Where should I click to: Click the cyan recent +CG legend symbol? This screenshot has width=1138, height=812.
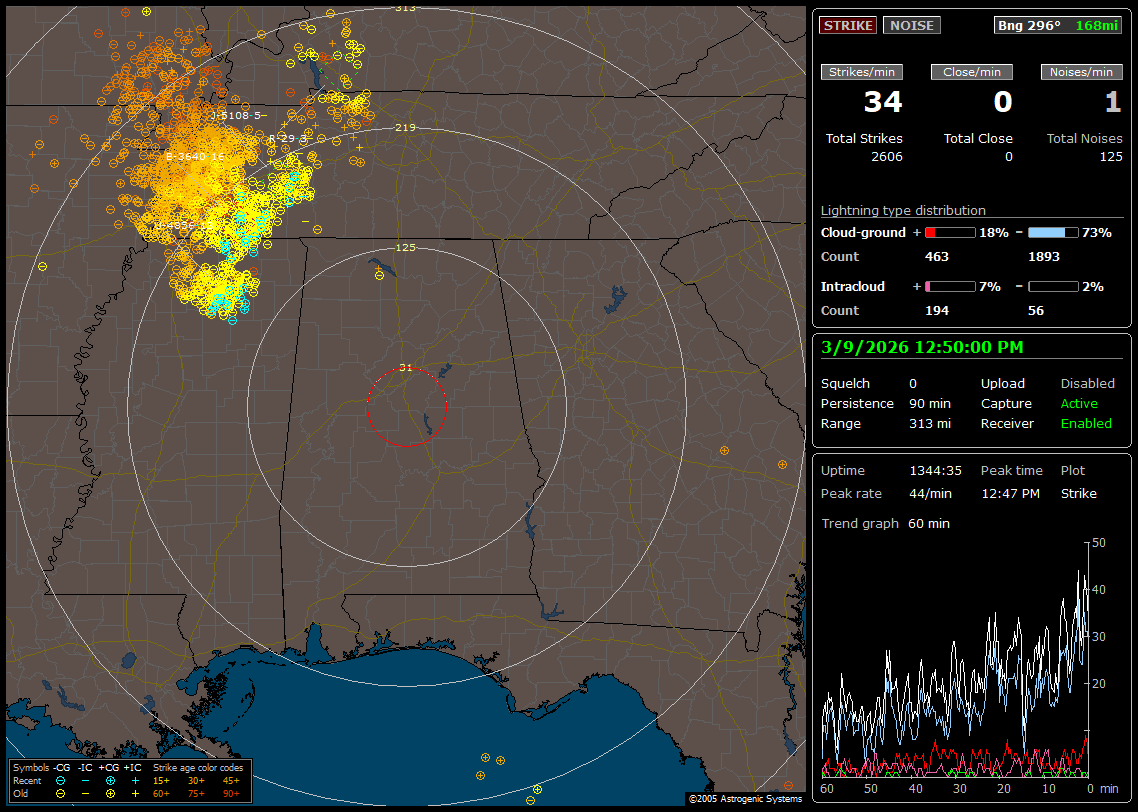pos(110,780)
